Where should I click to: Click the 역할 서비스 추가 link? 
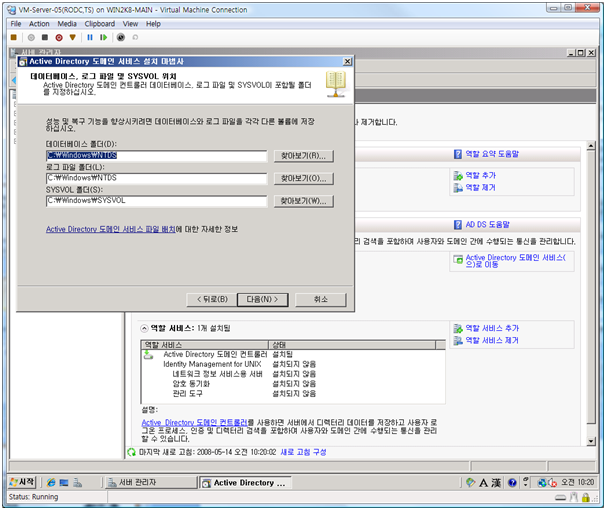(492, 328)
